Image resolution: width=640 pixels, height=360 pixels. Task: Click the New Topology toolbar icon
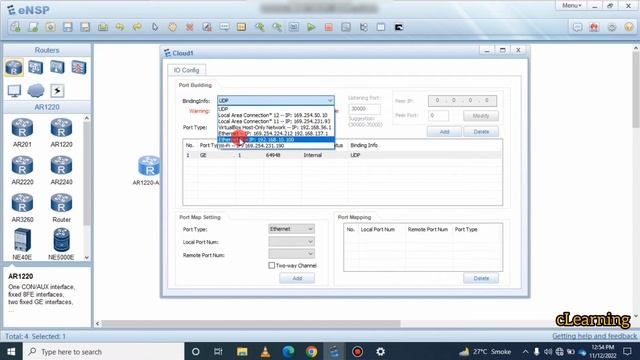[16, 27]
